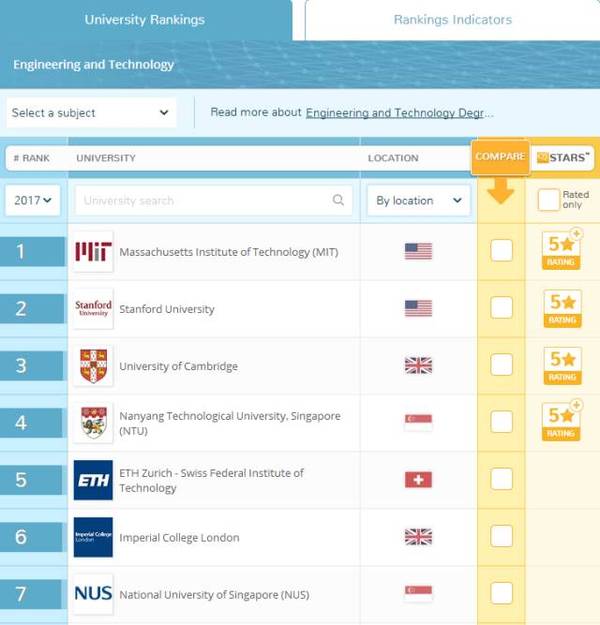Click the Singapore flag in NTU row
Screen dimensions: 600x625
click(x=418, y=423)
